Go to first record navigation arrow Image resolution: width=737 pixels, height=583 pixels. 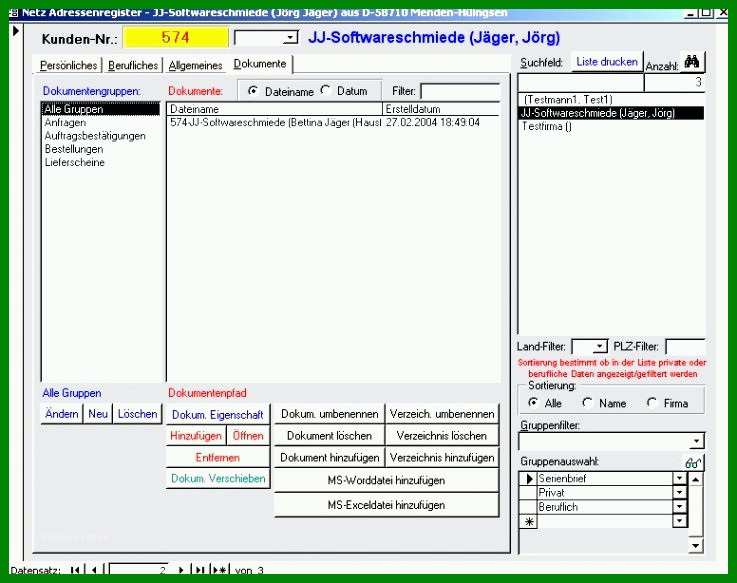coord(75,570)
